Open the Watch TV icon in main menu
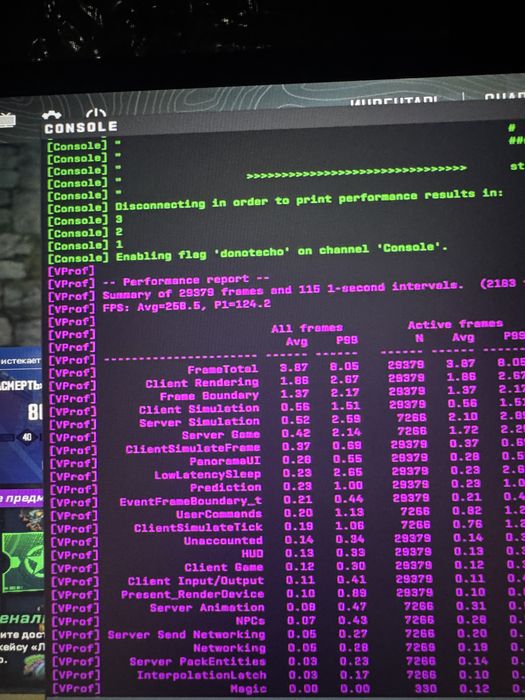Screen dimensions: 525x700 point(7,120)
